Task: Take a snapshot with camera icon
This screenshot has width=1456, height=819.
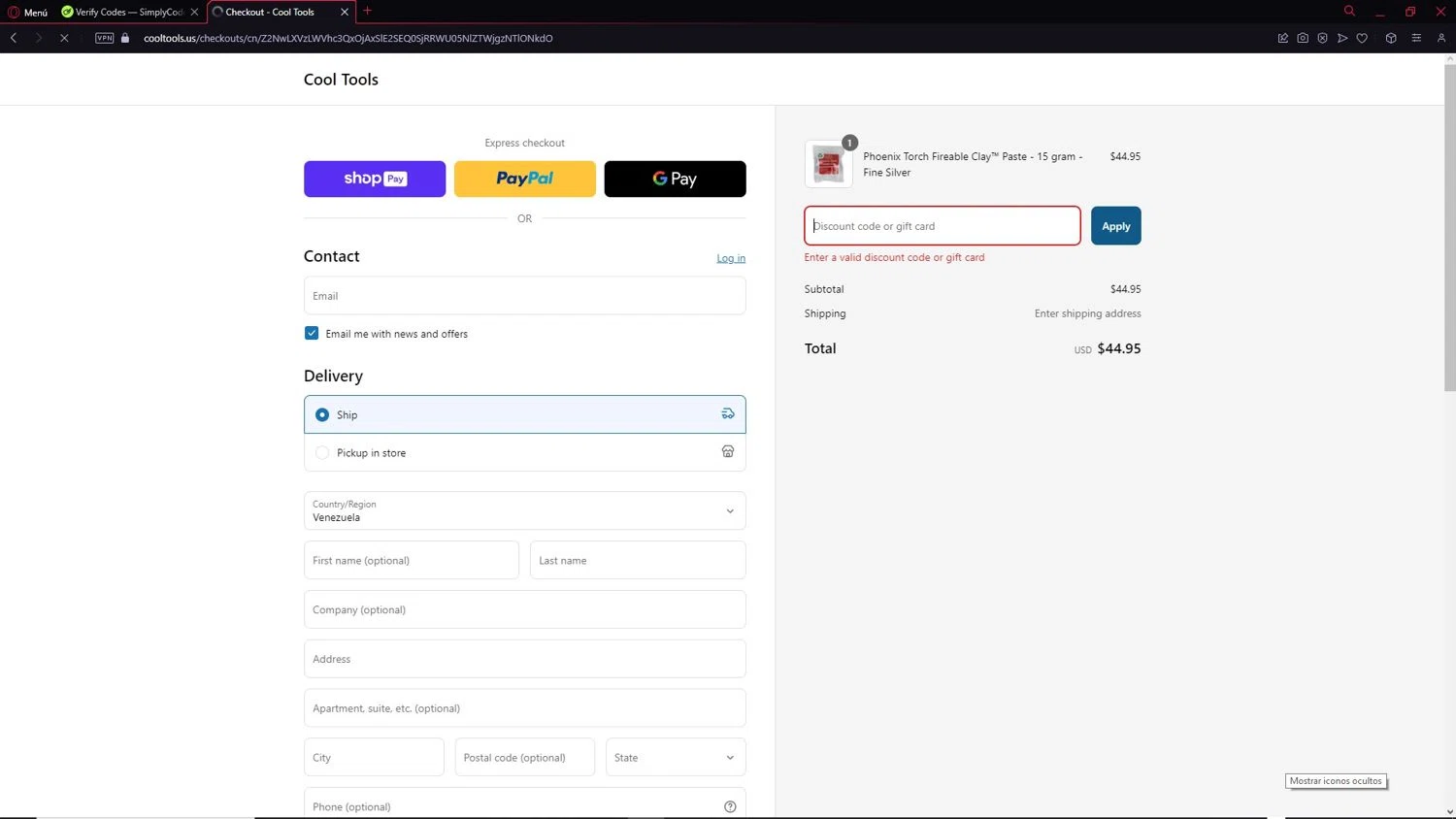Action: coord(1303,38)
